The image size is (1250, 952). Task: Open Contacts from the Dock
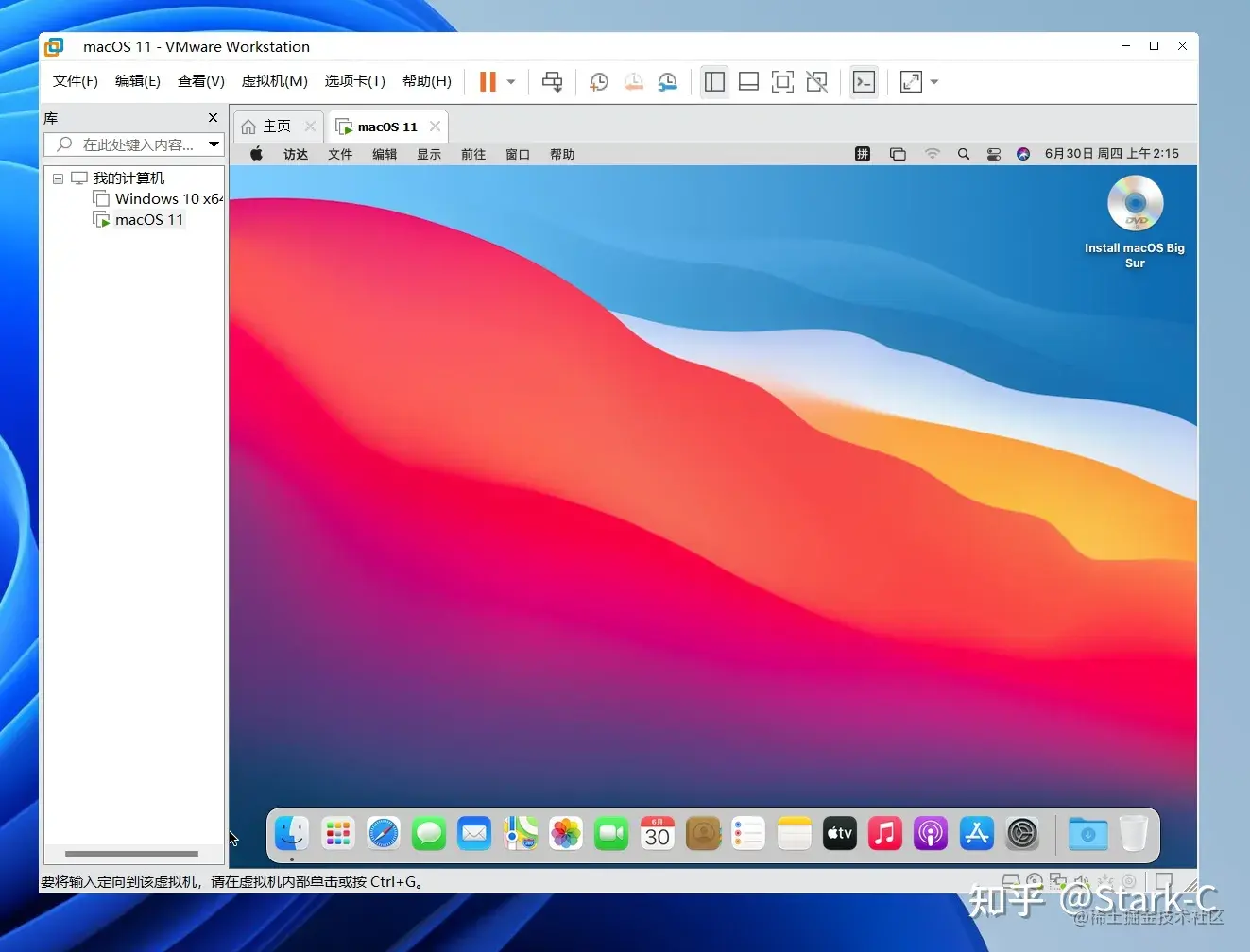(703, 833)
